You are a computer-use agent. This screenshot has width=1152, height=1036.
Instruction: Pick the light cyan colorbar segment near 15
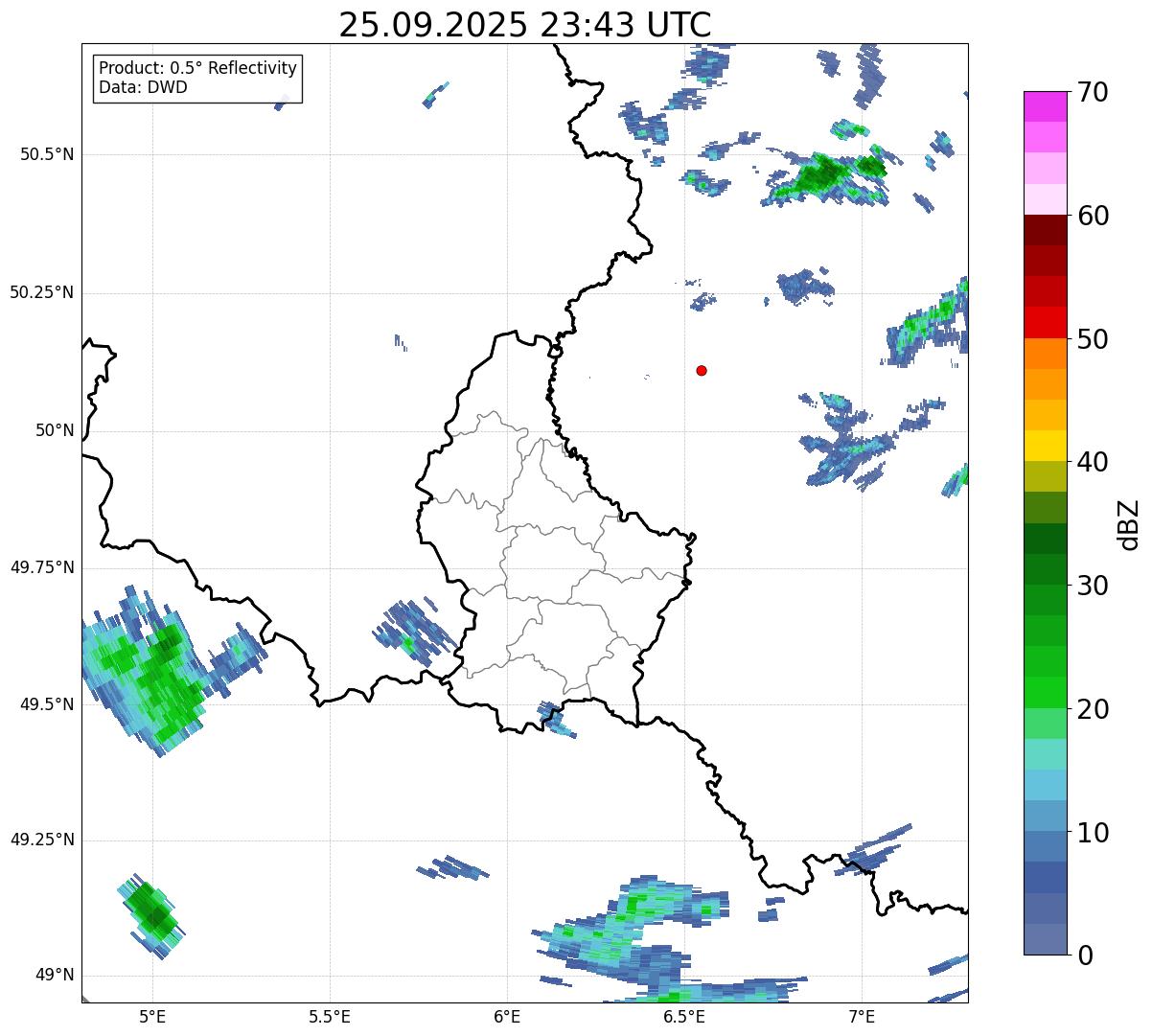tap(1045, 754)
